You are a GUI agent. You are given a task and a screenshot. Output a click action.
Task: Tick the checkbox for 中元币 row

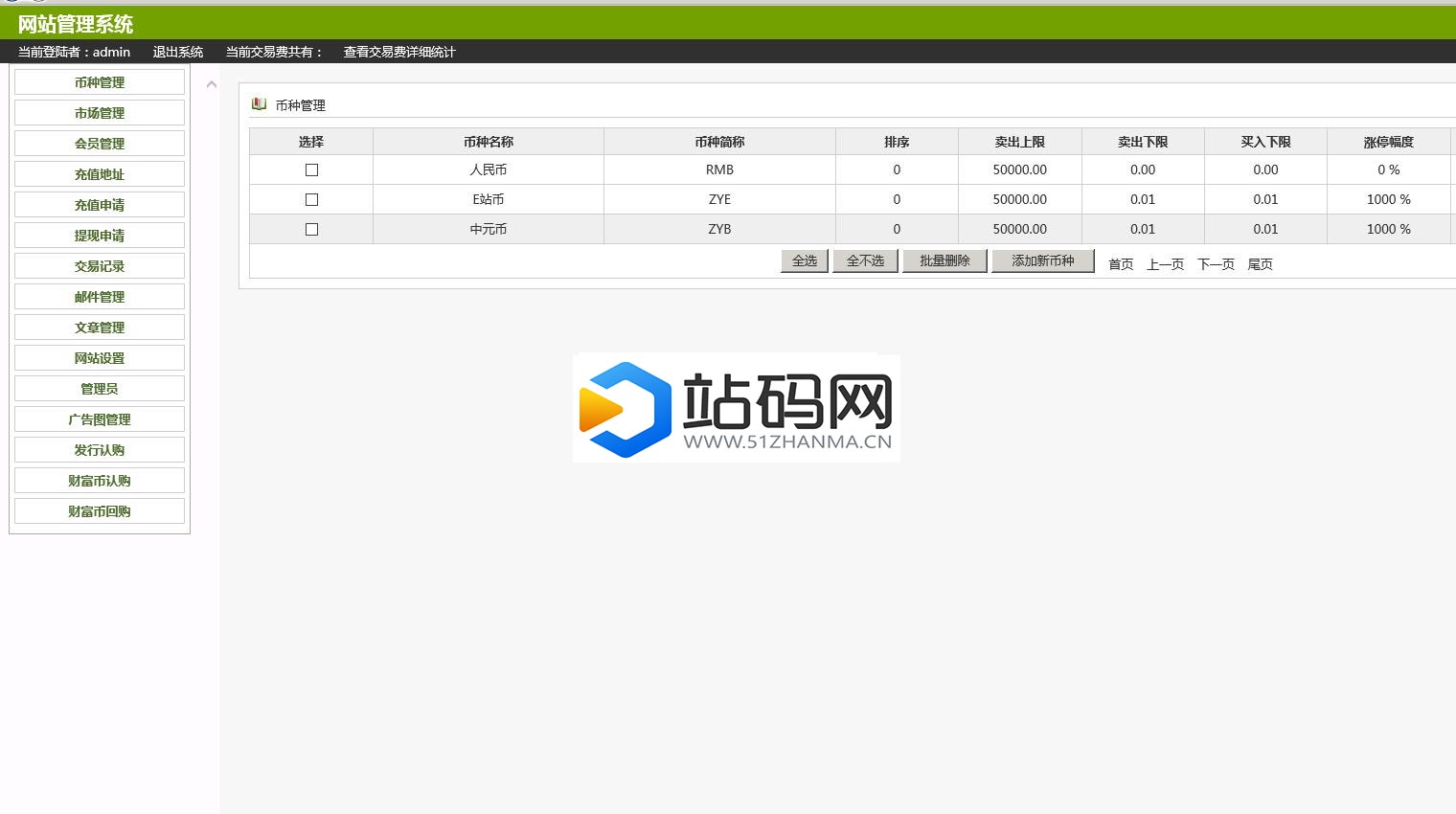click(x=311, y=229)
